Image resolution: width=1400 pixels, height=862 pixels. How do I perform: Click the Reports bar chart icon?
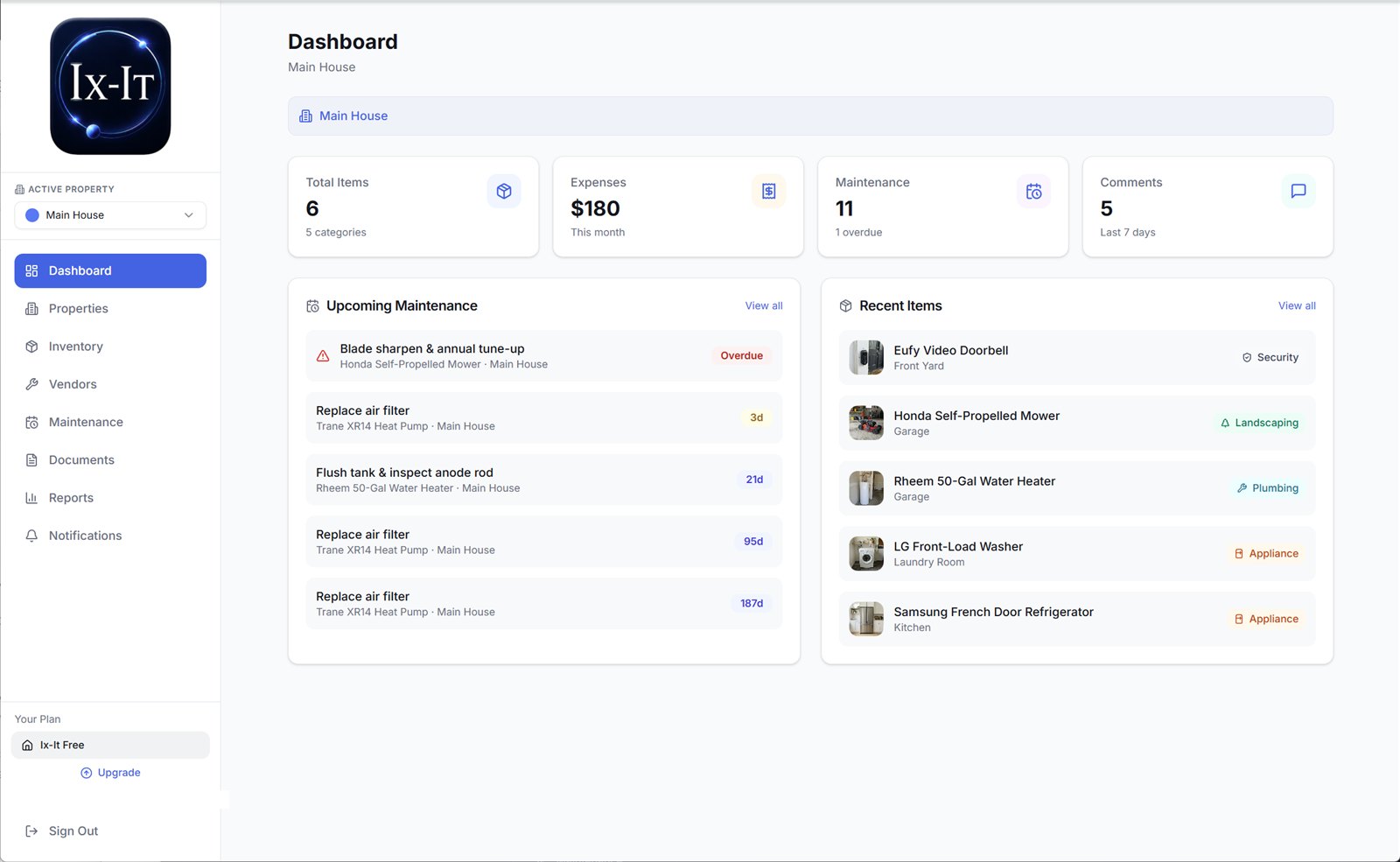(31, 498)
